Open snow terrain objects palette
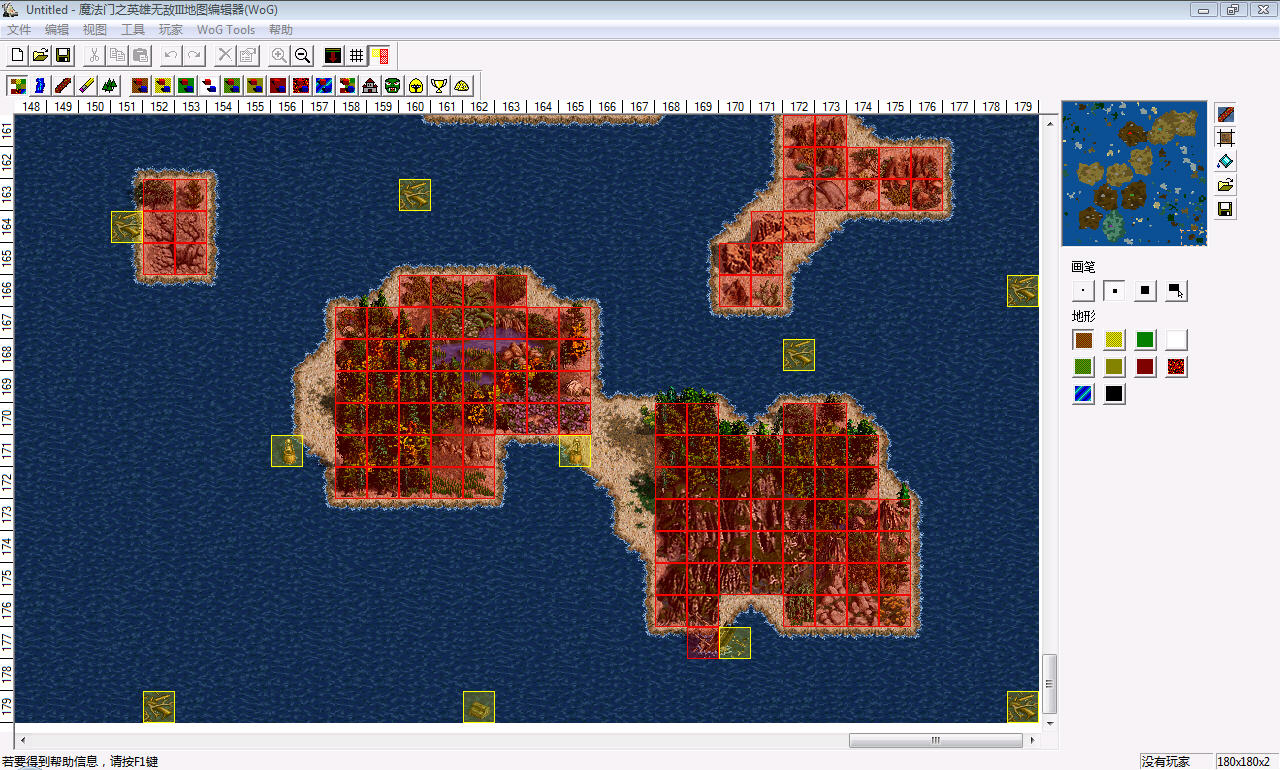 click(x=209, y=85)
